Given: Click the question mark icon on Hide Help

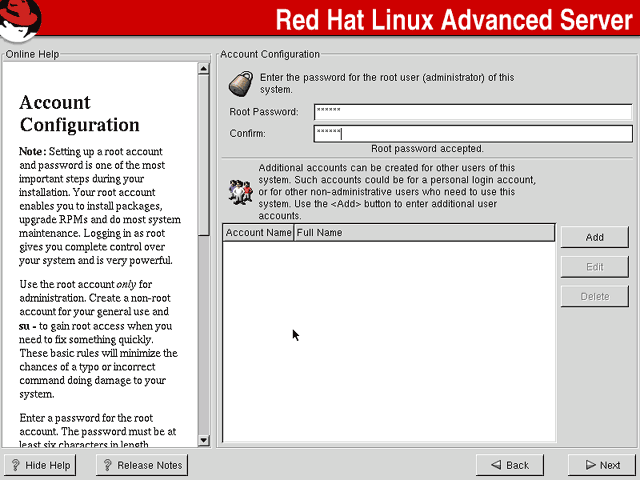Looking at the screenshot, I should pos(16,465).
